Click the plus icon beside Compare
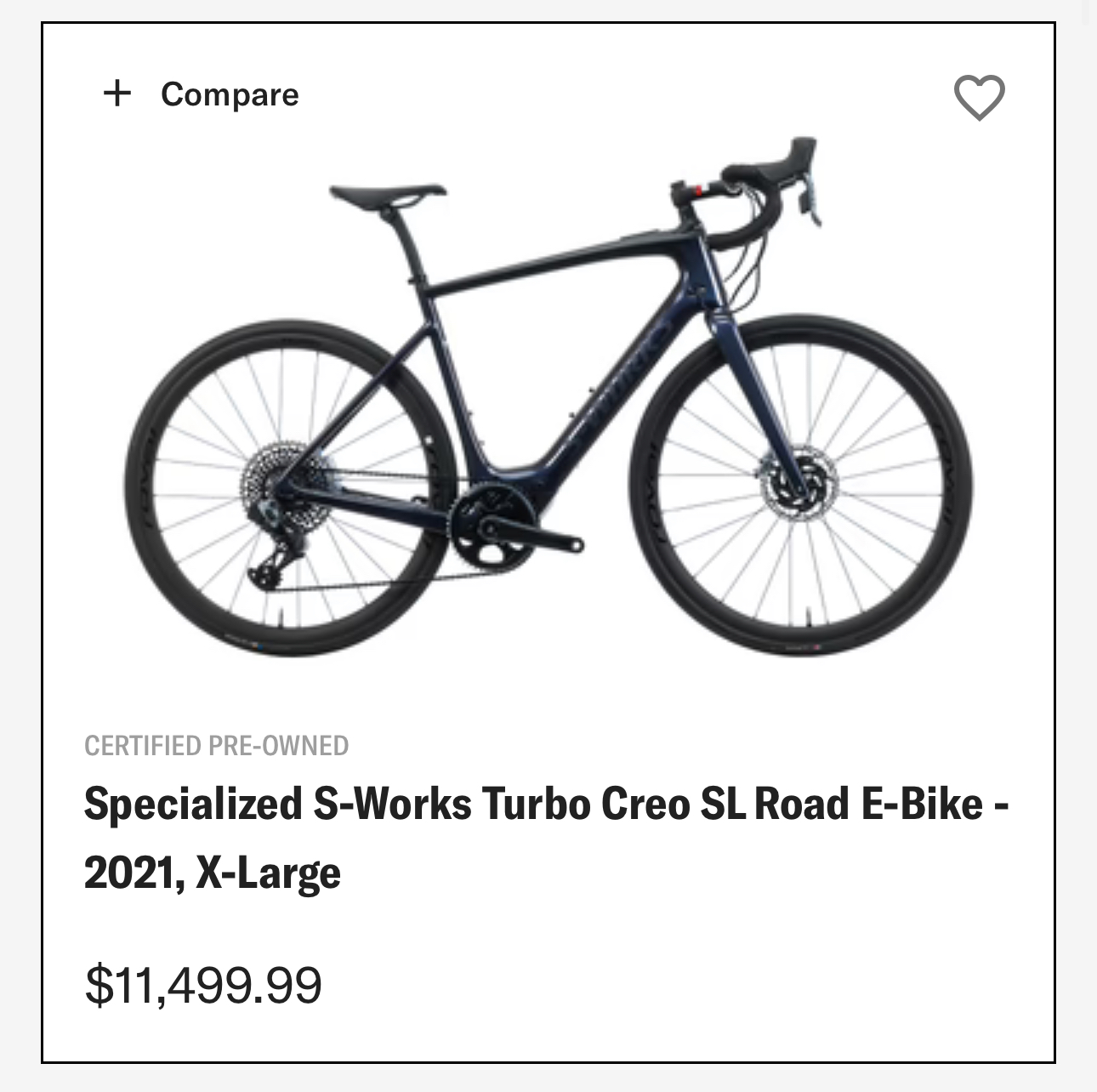 [x=117, y=93]
